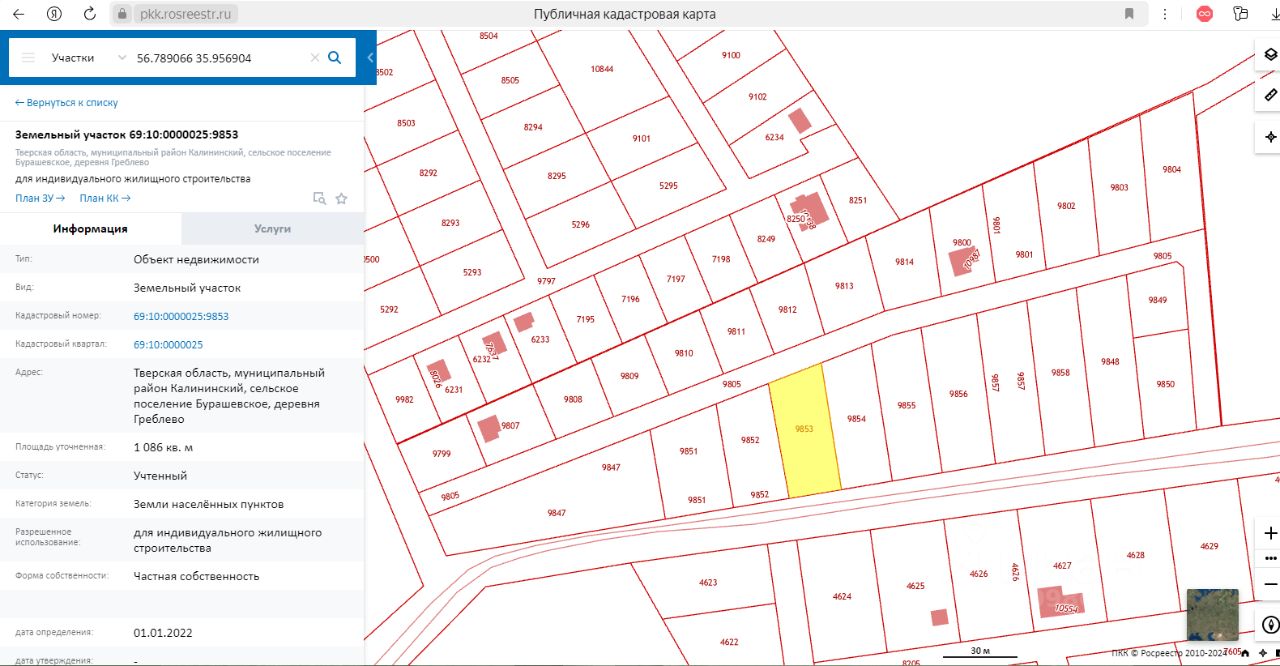Collapse the side panel with blue arrow
This screenshot has width=1280, height=666.
click(370, 58)
